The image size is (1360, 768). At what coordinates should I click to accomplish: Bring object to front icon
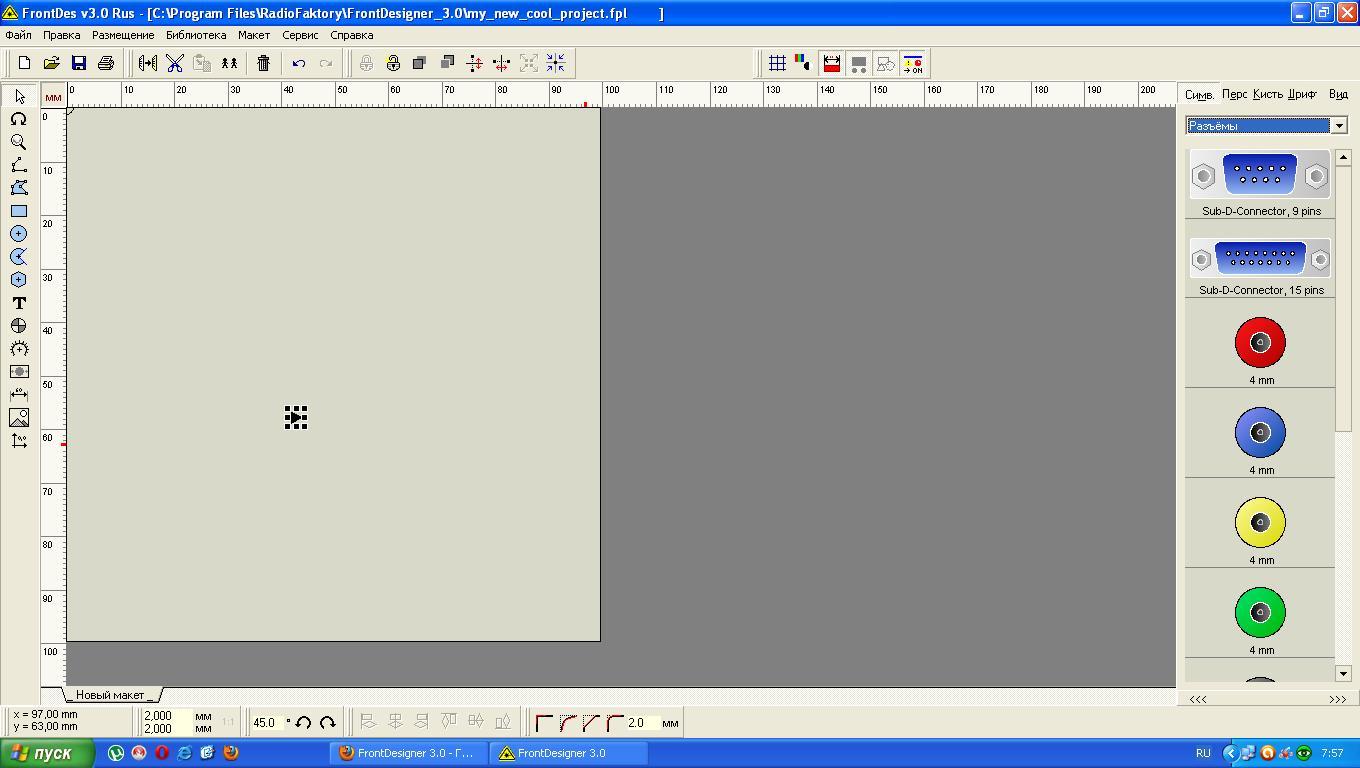(x=420, y=63)
